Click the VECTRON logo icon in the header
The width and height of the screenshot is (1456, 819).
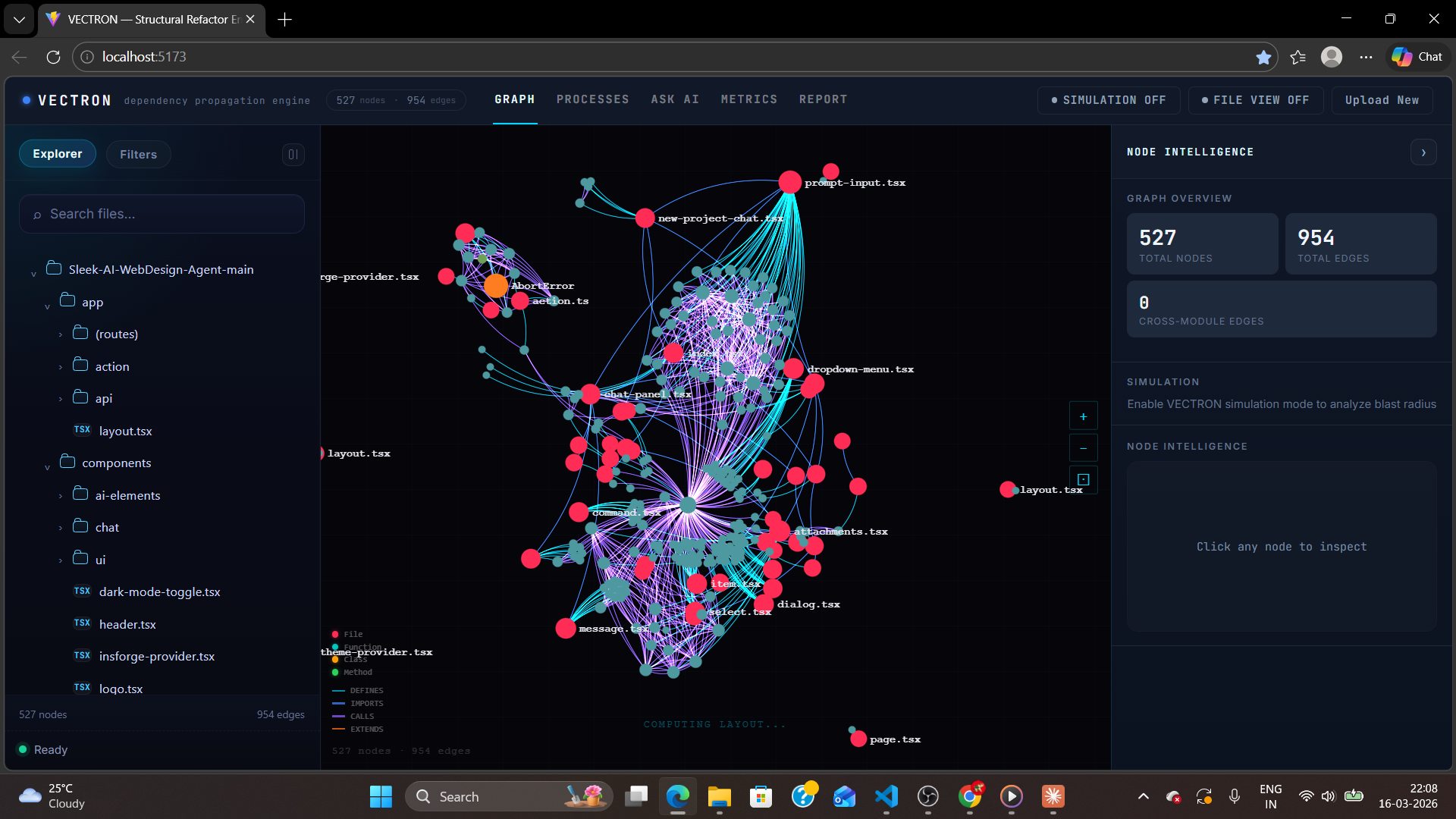point(25,100)
